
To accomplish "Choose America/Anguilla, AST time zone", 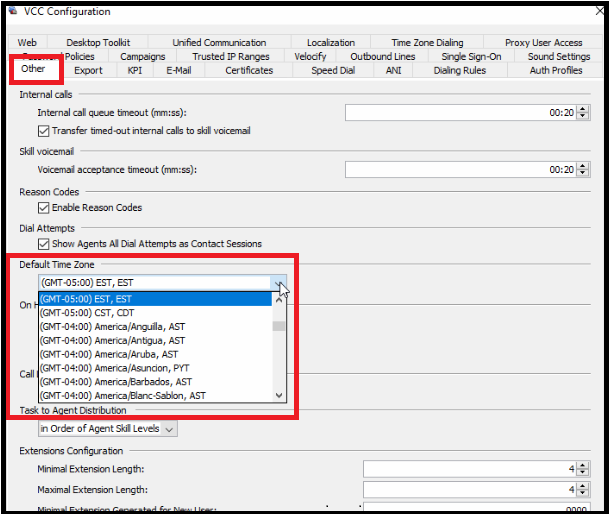I will (155, 327).
